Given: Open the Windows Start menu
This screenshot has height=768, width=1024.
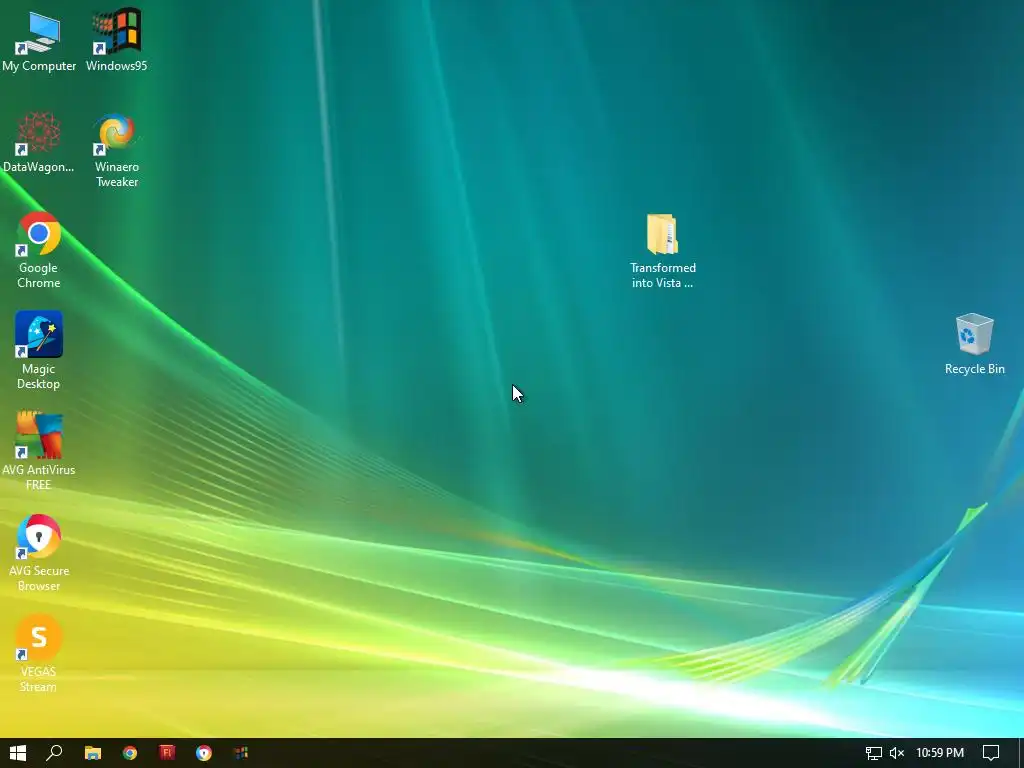Looking at the screenshot, I should point(18,753).
